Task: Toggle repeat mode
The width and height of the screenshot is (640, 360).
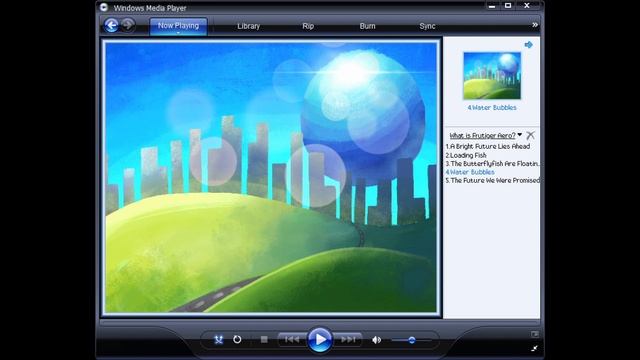Action: coord(237,340)
